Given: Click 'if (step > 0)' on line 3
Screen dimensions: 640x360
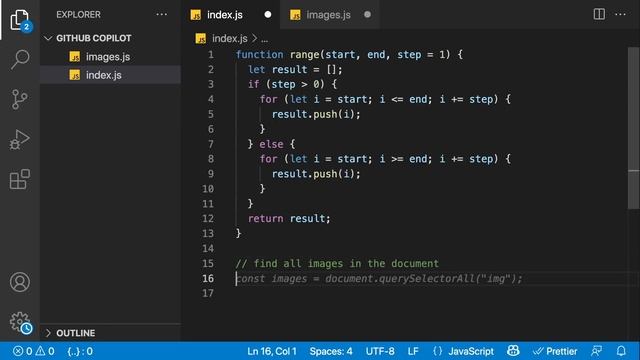Looking at the screenshot, I should (x=286, y=84).
